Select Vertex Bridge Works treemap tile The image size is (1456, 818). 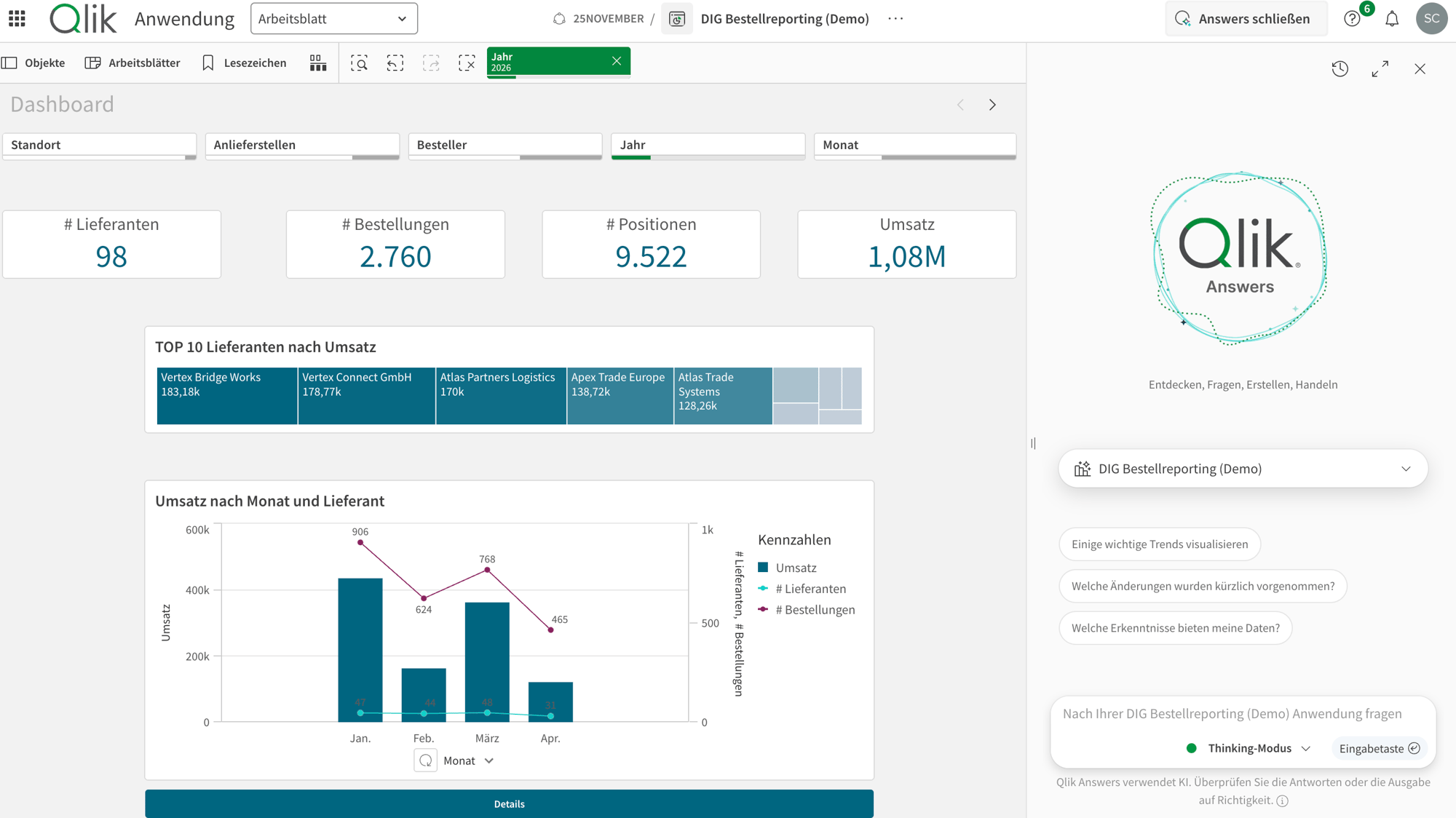pos(227,396)
